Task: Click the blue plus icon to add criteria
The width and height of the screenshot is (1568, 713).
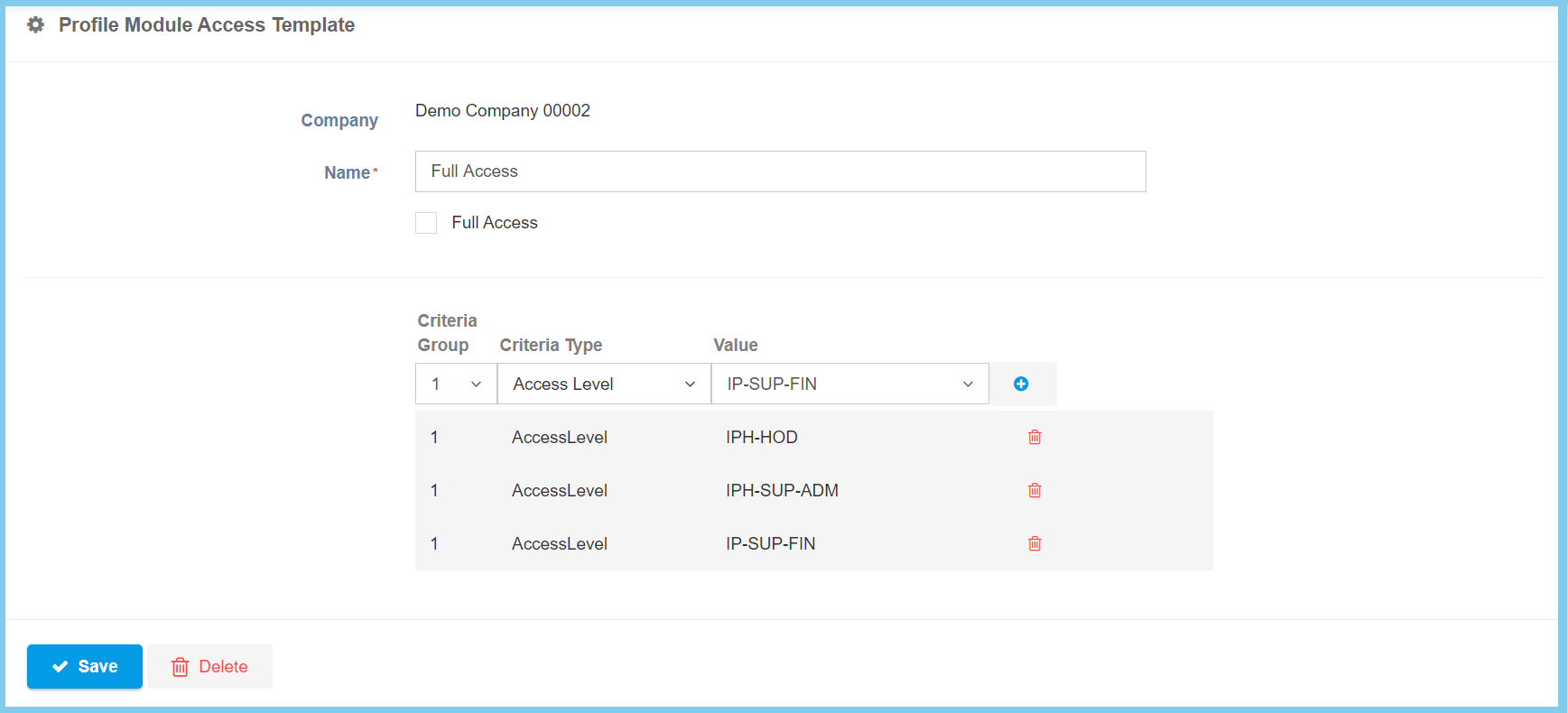Action: click(x=1021, y=384)
